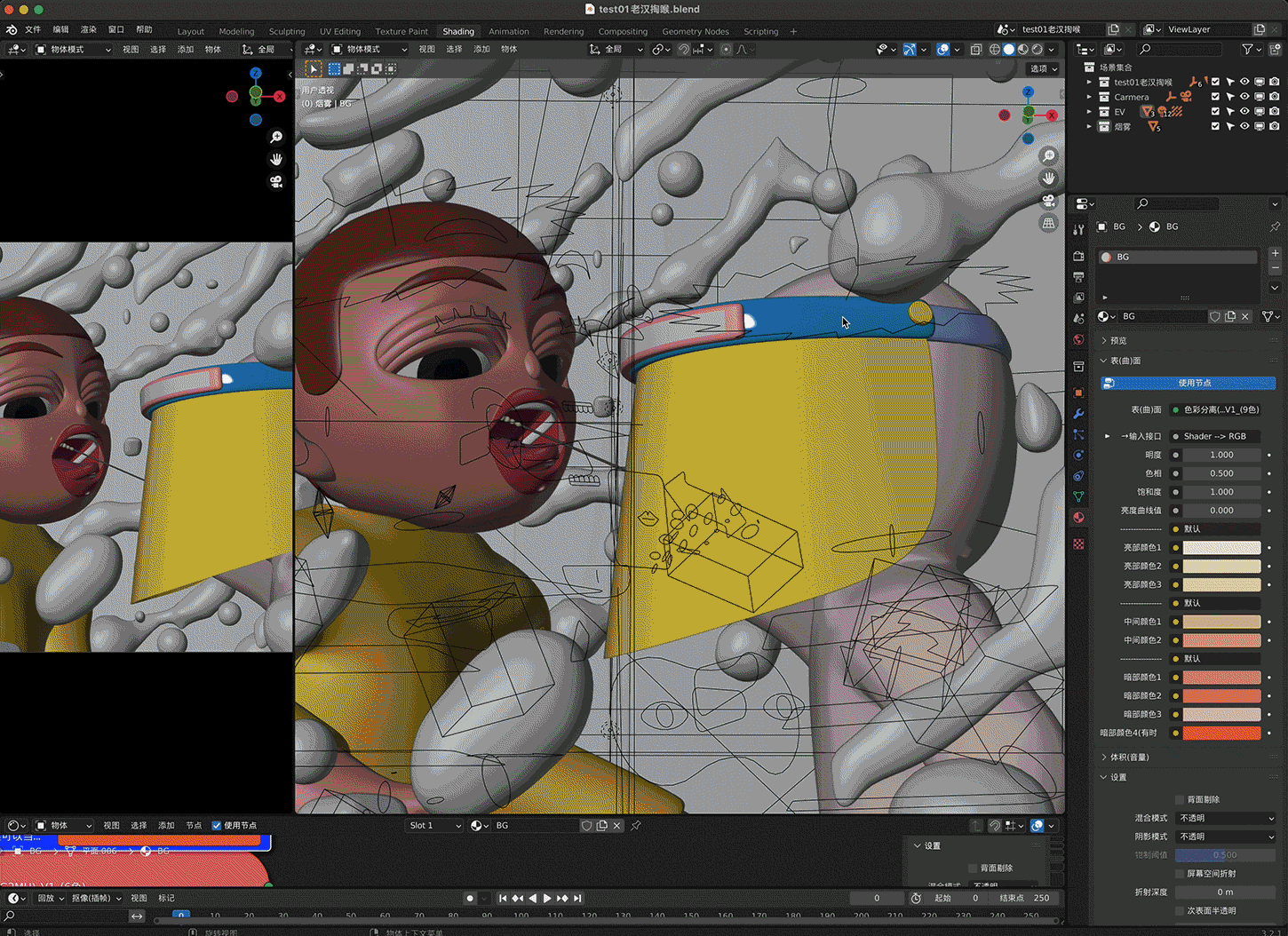This screenshot has height=936, width=1288.
Task: Click the 明度 value field
Action: tap(1221, 455)
